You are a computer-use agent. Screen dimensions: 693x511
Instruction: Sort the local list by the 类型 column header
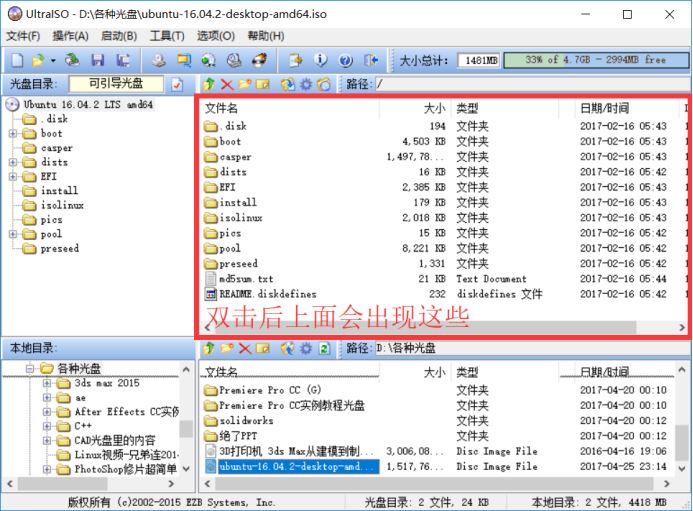(x=506, y=372)
